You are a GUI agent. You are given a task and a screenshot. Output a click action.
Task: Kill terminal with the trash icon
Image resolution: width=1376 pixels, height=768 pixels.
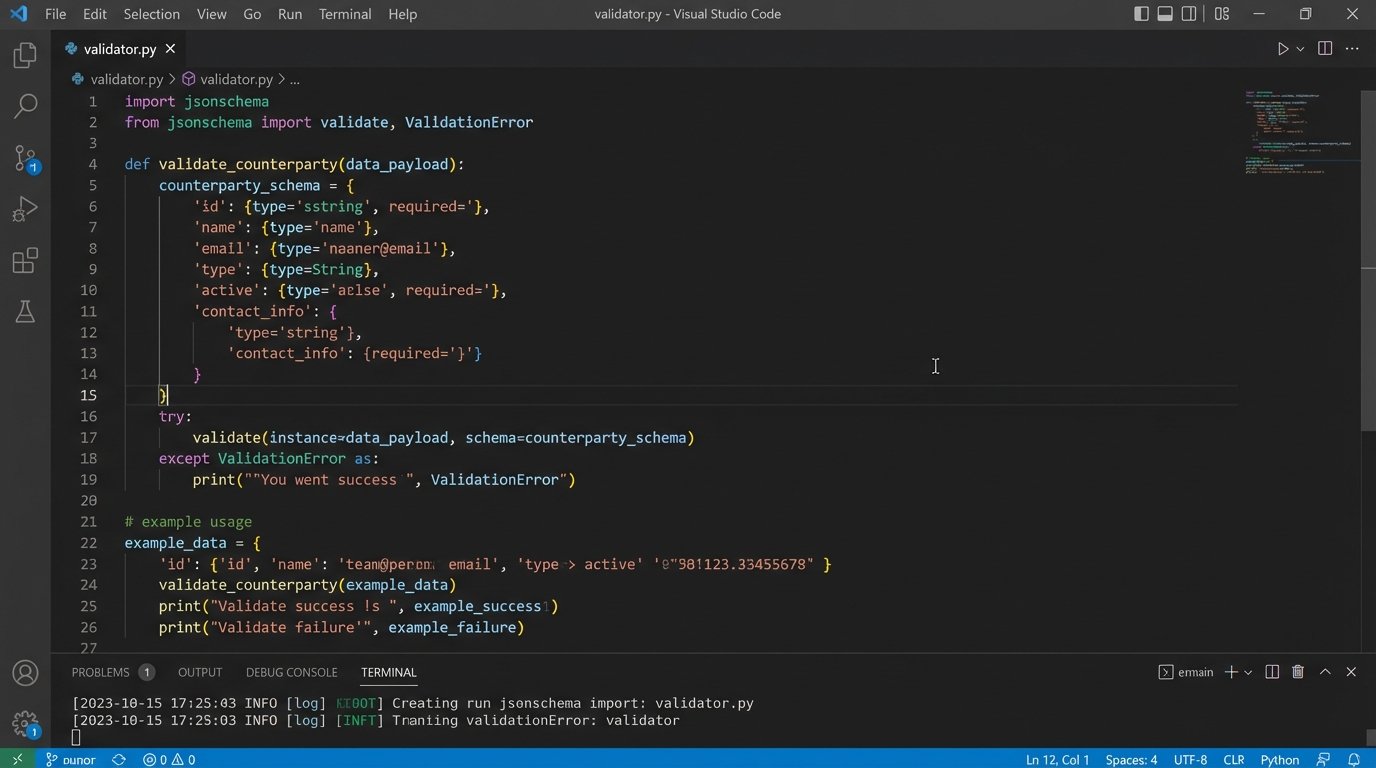pos(1298,672)
